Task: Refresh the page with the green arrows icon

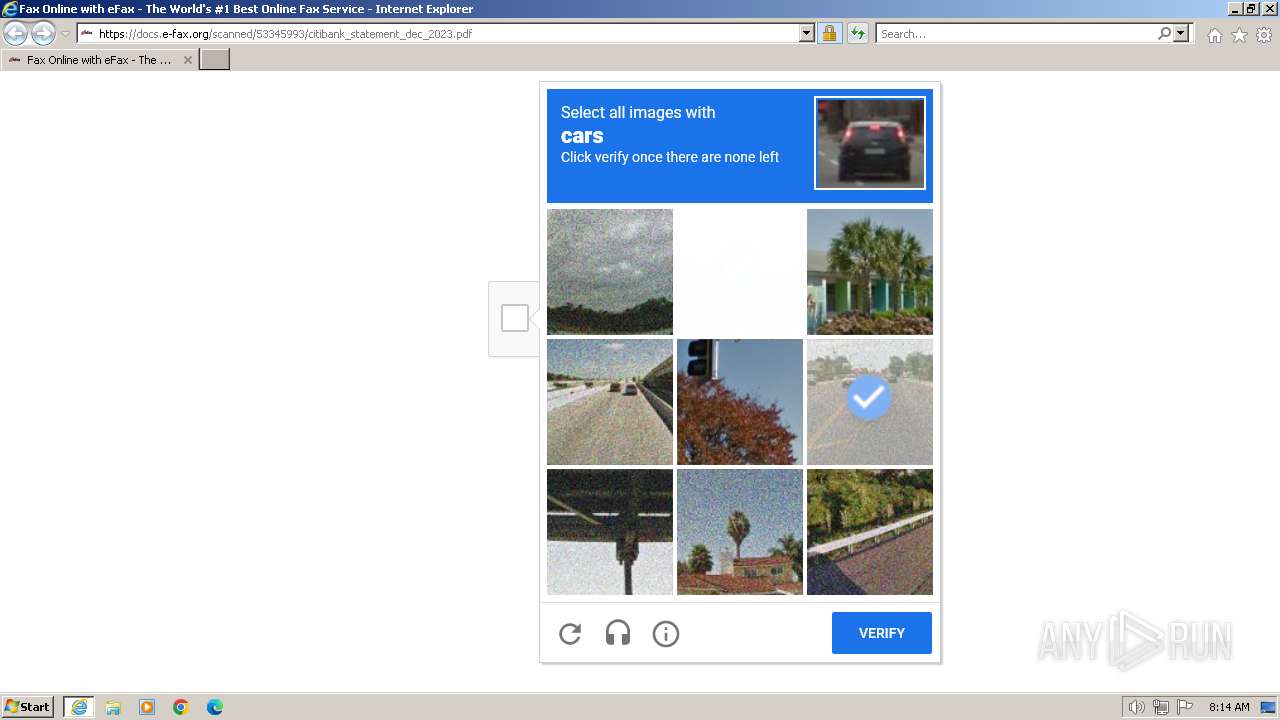Action: pyautogui.click(x=857, y=34)
